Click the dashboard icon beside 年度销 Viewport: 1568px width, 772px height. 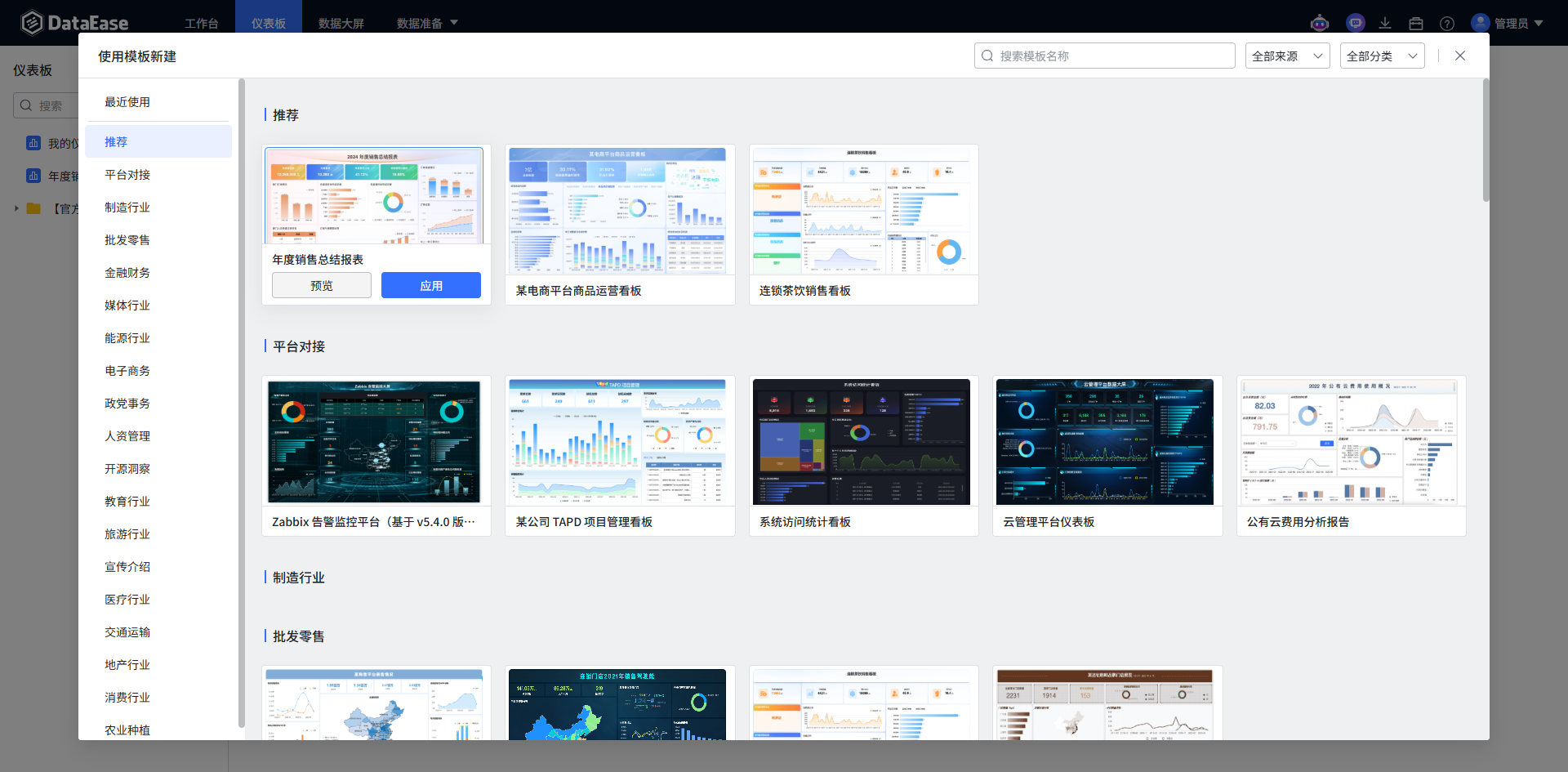coord(33,176)
